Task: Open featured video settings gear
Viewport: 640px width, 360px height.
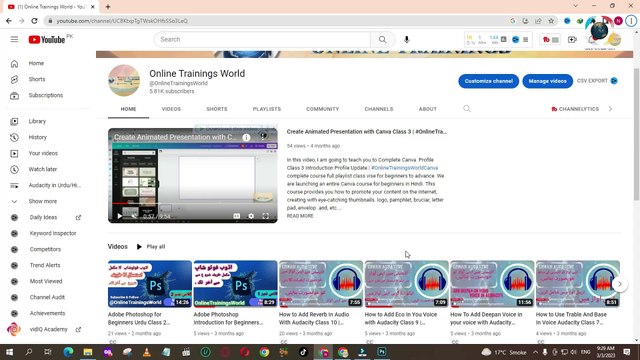Action: (x=251, y=216)
